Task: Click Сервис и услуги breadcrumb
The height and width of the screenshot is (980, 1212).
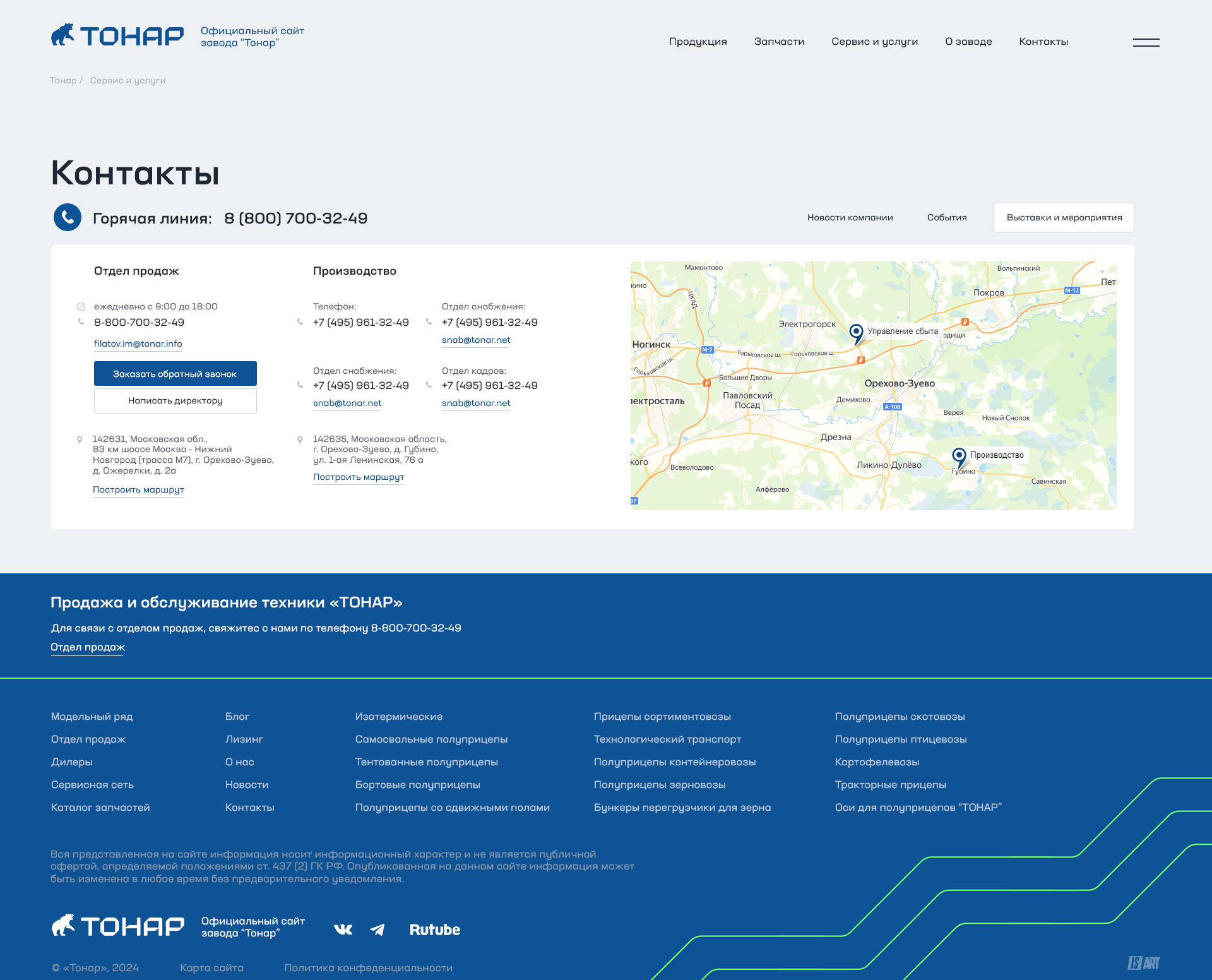Action: [128, 80]
